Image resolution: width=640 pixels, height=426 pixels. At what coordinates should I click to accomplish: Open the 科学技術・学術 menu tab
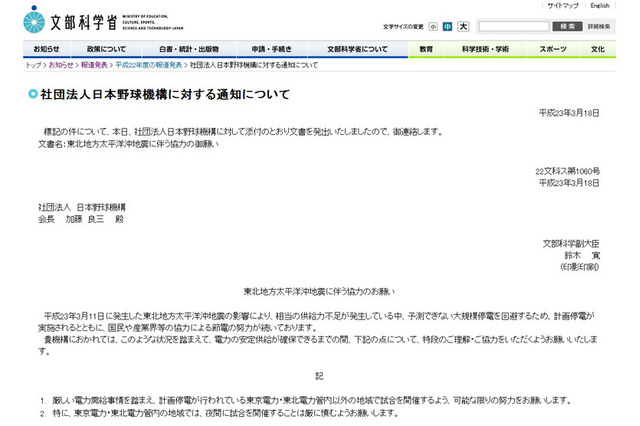[485, 49]
